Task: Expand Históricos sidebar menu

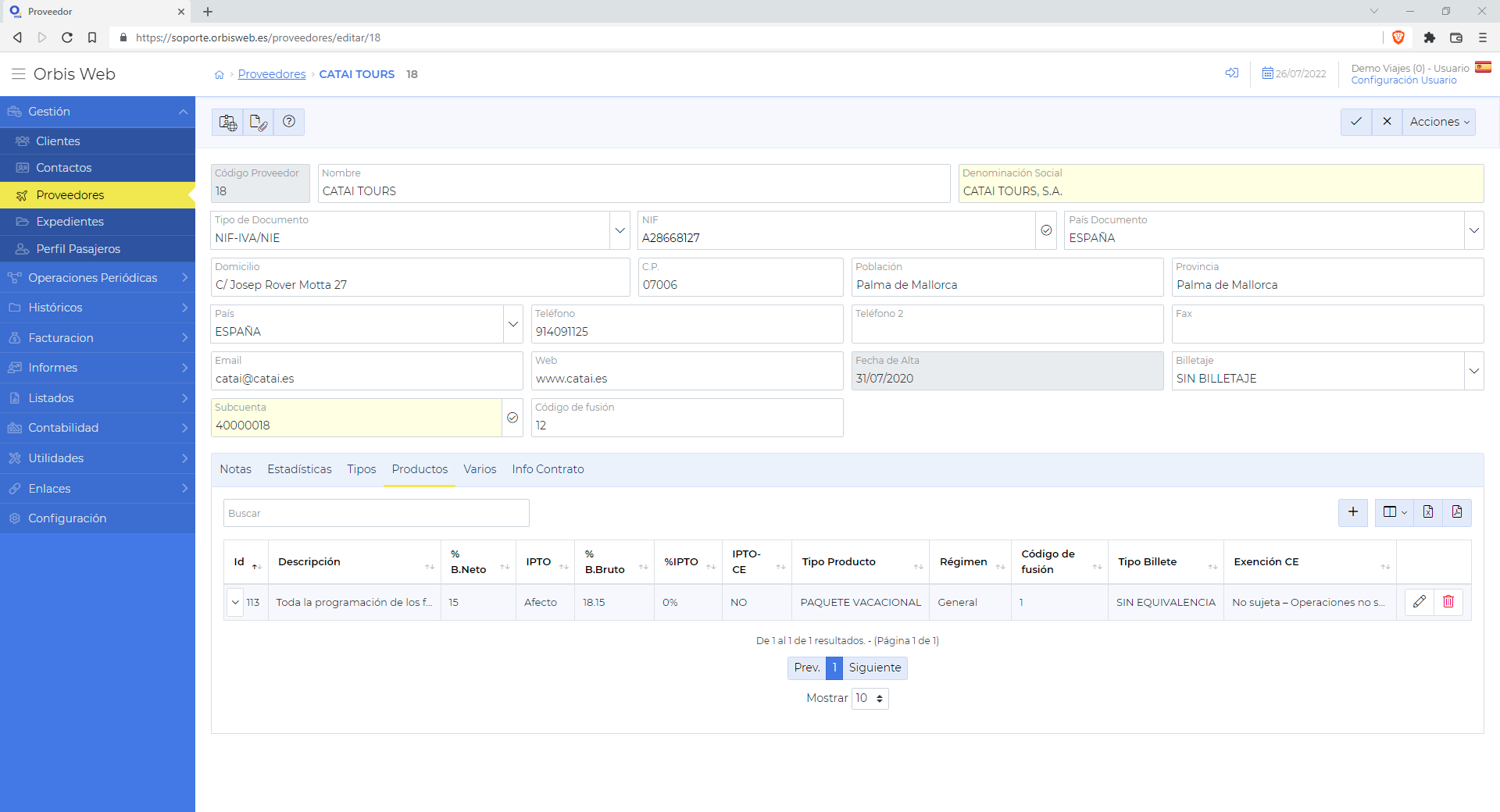Action: [98, 308]
